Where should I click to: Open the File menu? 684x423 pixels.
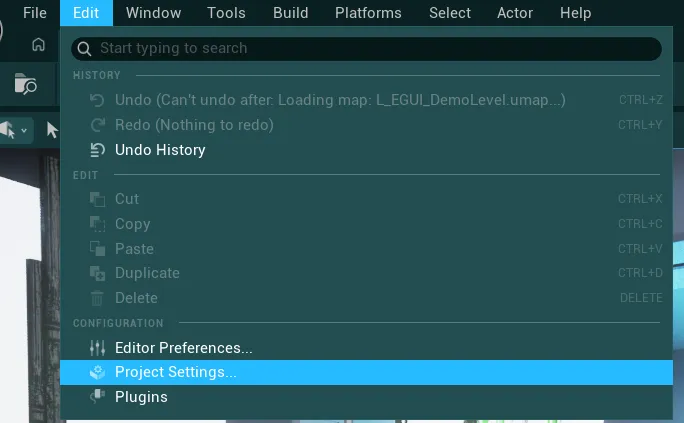pos(35,13)
